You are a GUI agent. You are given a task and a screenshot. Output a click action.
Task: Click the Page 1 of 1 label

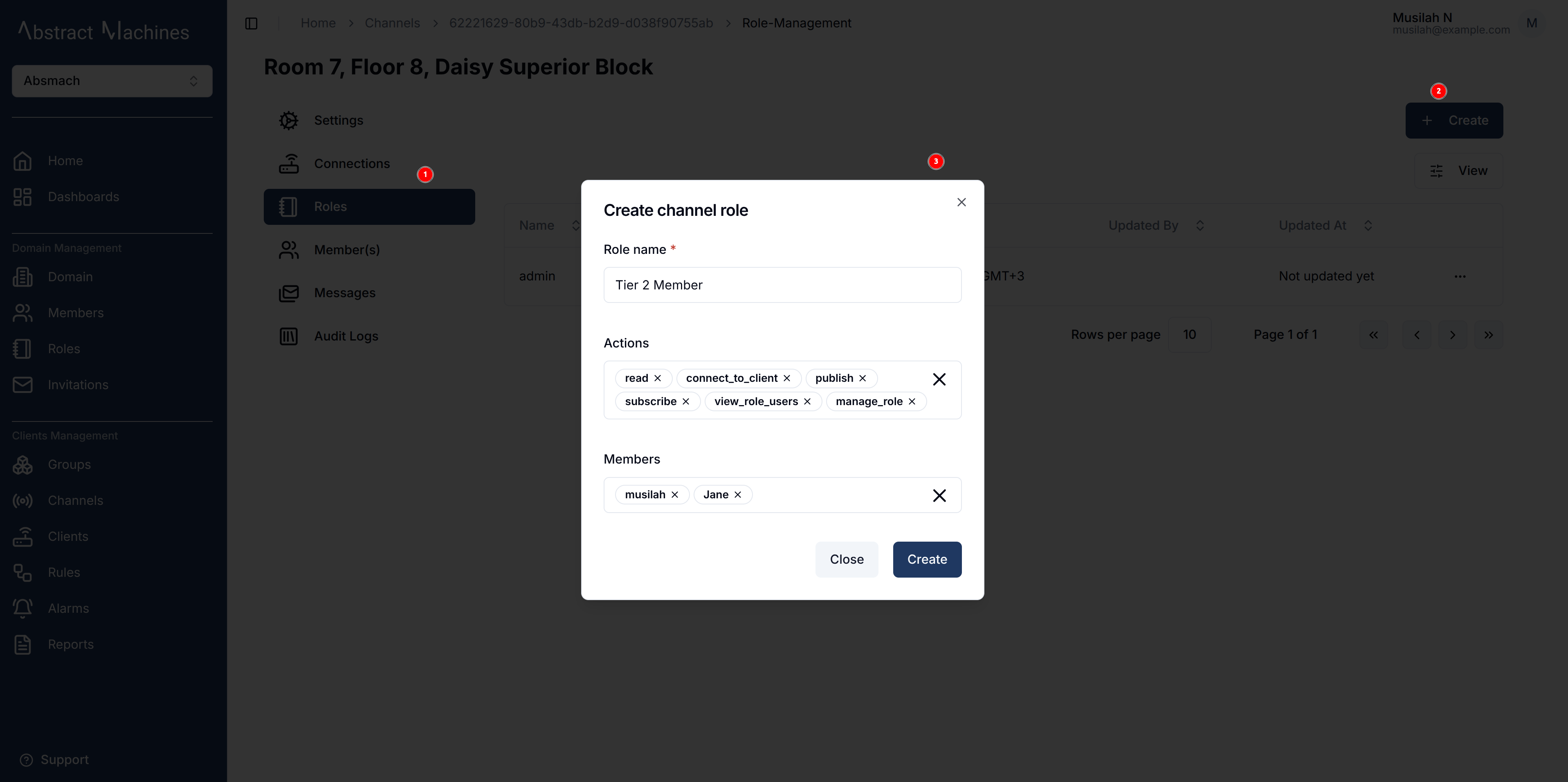[1285, 335]
